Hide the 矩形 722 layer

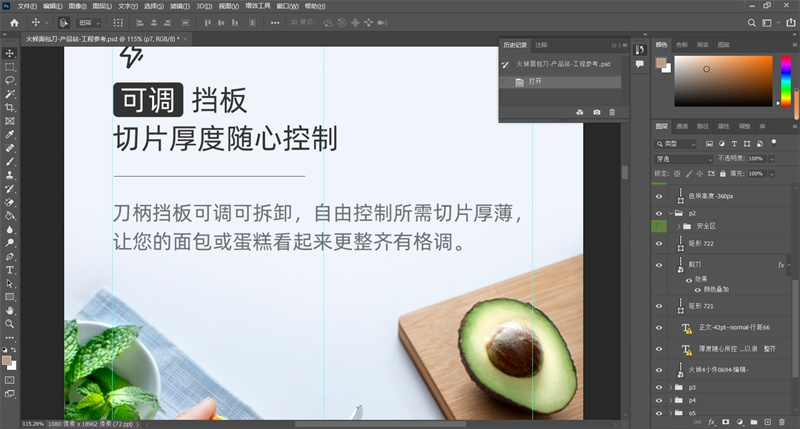coord(658,243)
